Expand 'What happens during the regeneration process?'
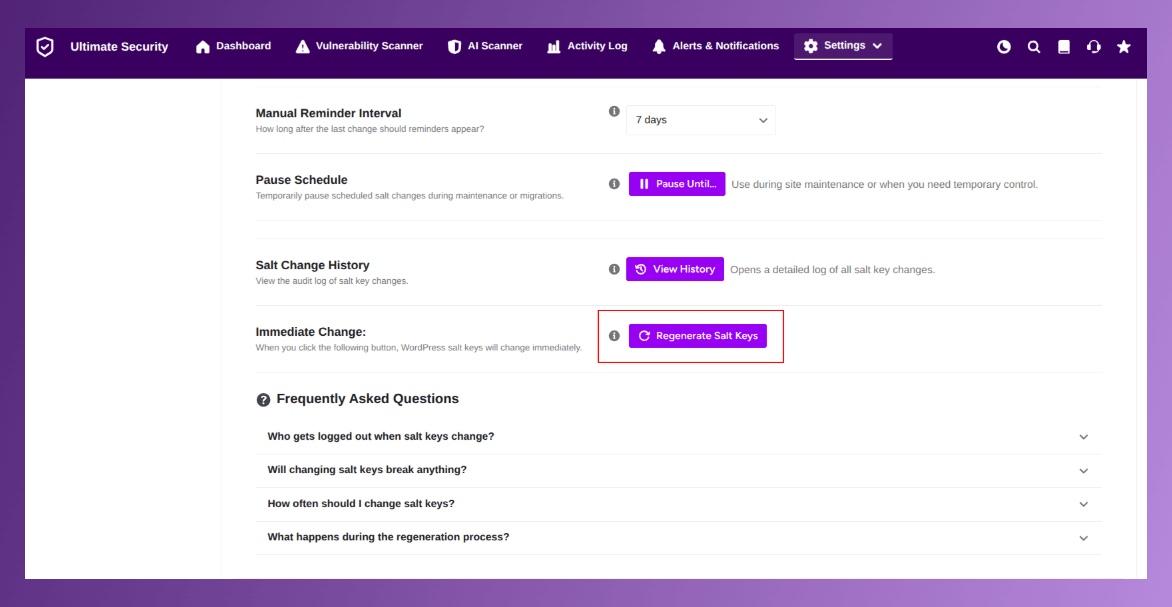1172x607 pixels. tap(679, 537)
